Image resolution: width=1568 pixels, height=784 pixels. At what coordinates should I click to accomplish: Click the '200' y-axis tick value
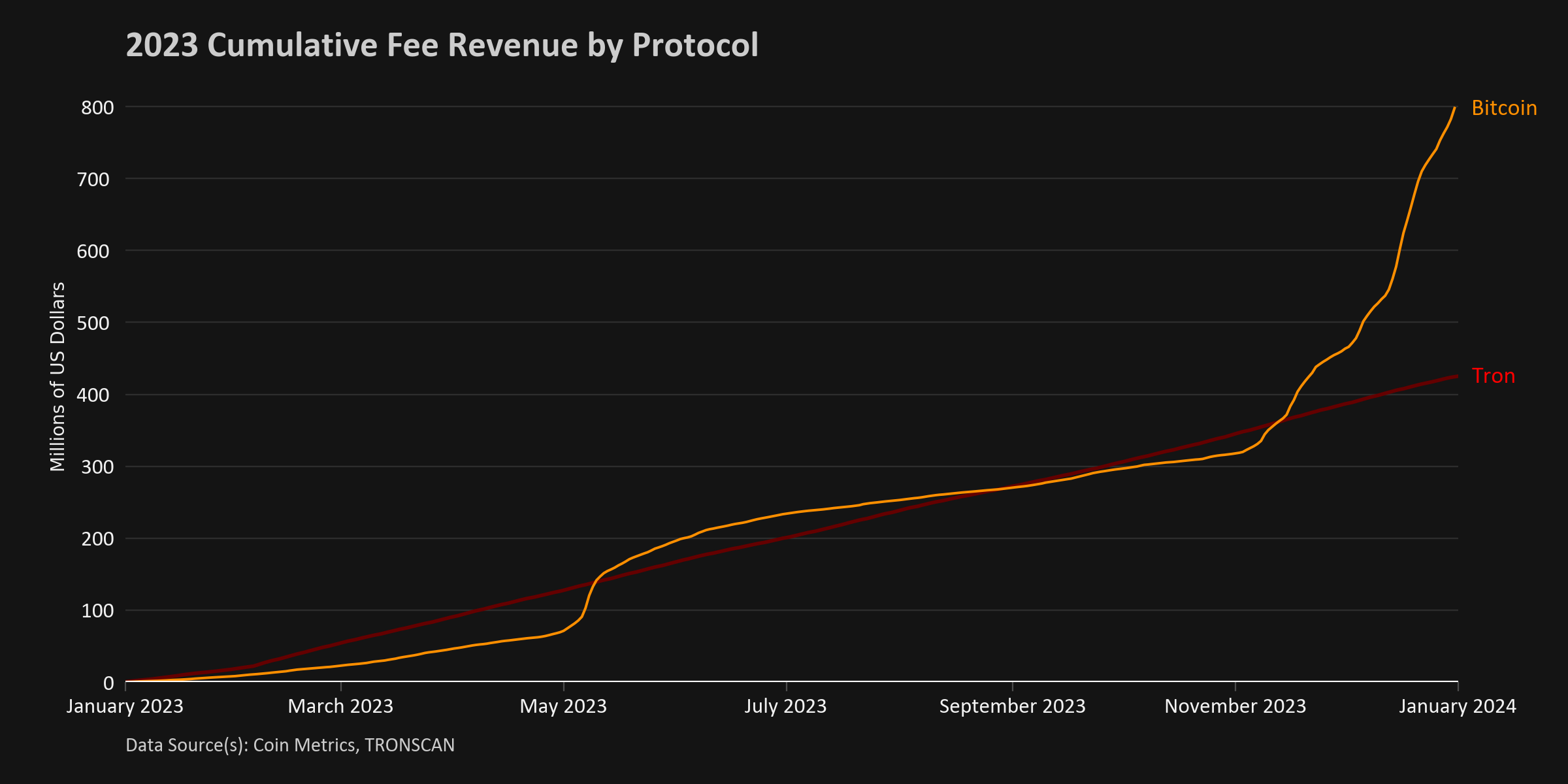pyautogui.click(x=97, y=539)
